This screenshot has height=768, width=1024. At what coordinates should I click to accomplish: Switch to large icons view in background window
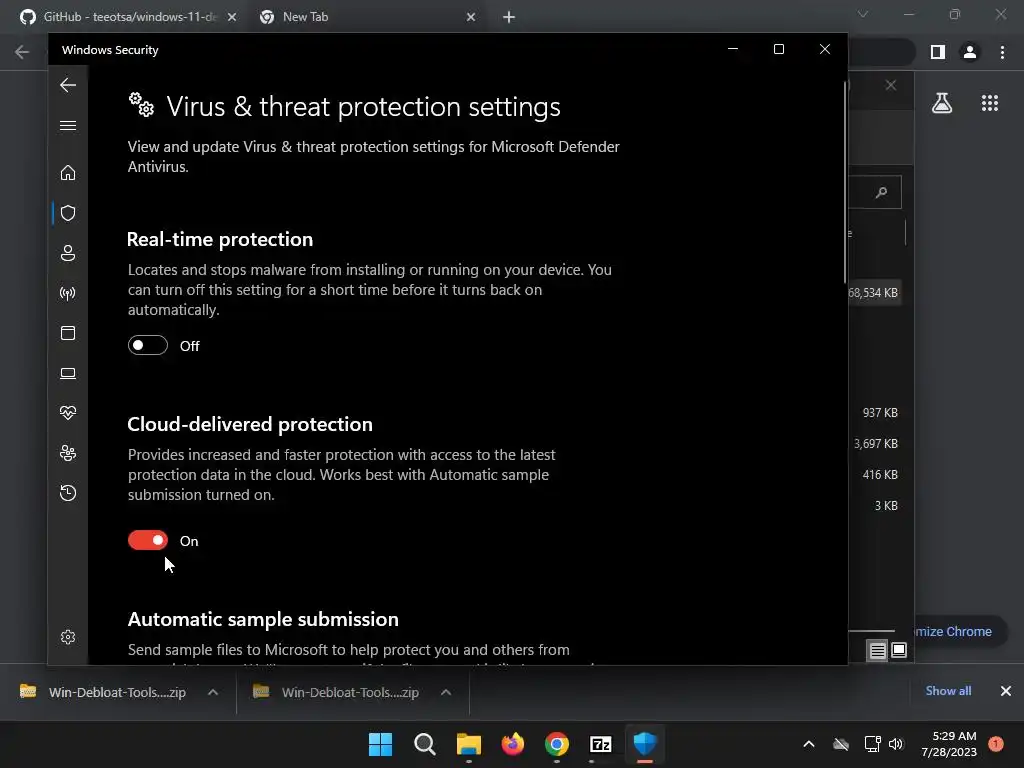(899, 650)
